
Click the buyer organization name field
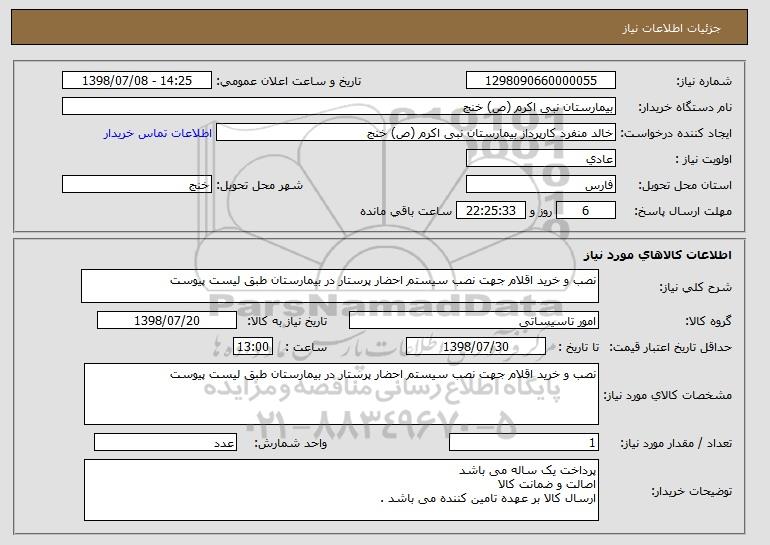[339, 107]
